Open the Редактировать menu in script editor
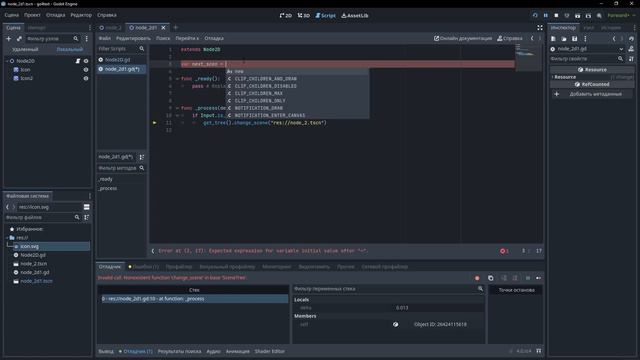 (x=133, y=38)
